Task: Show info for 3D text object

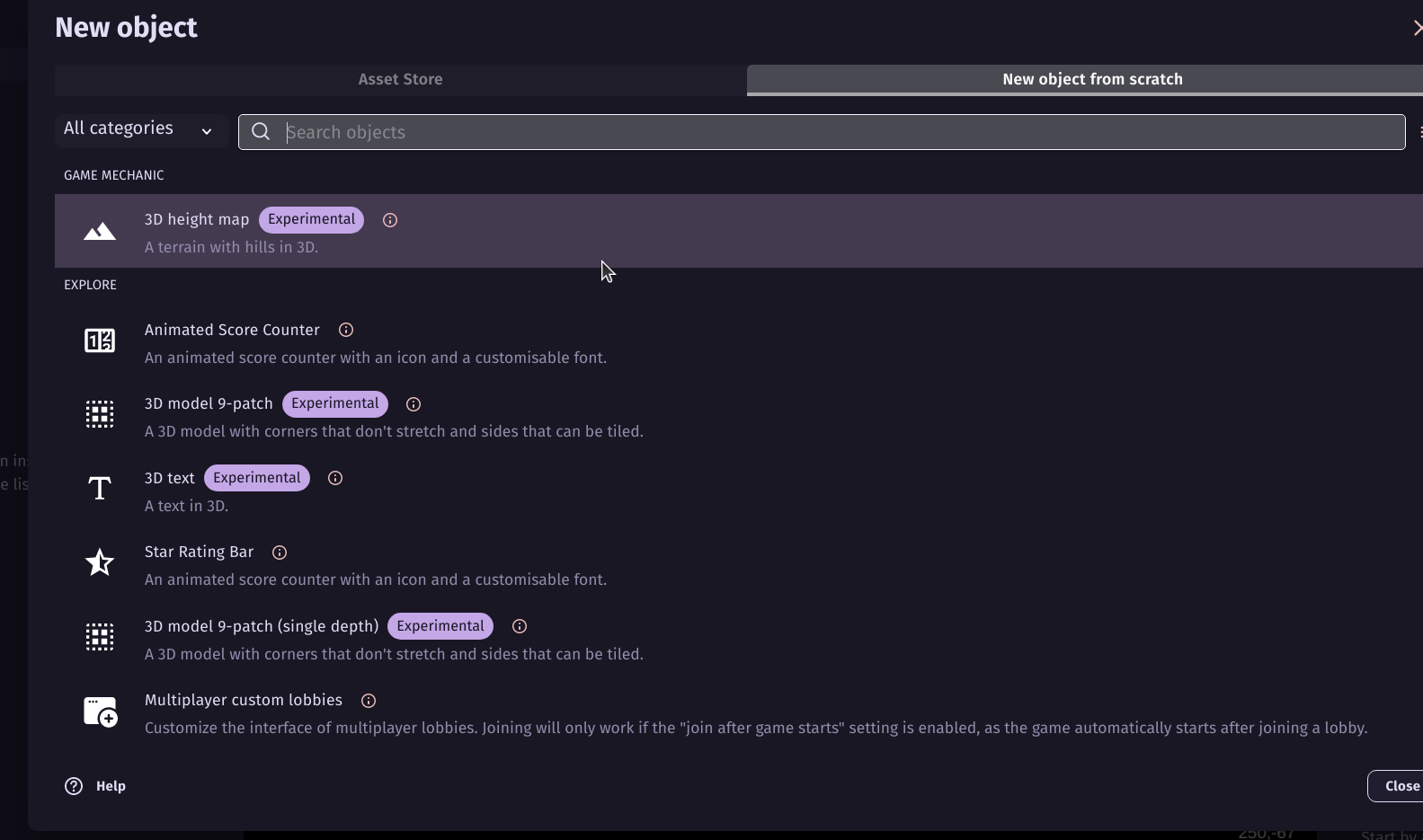Action: tap(335, 478)
